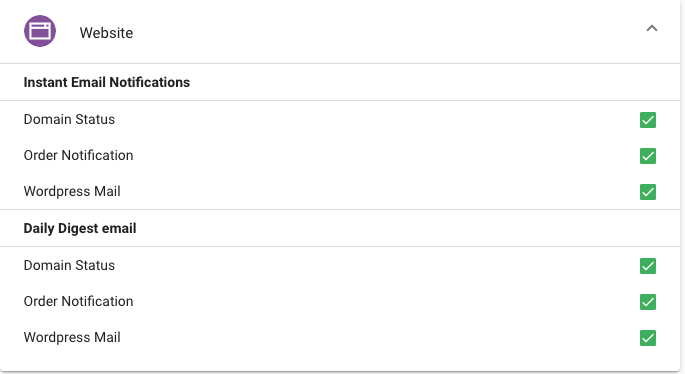Click the purple Website browser icon
The width and height of the screenshot is (685, 374).
[40, 31]
